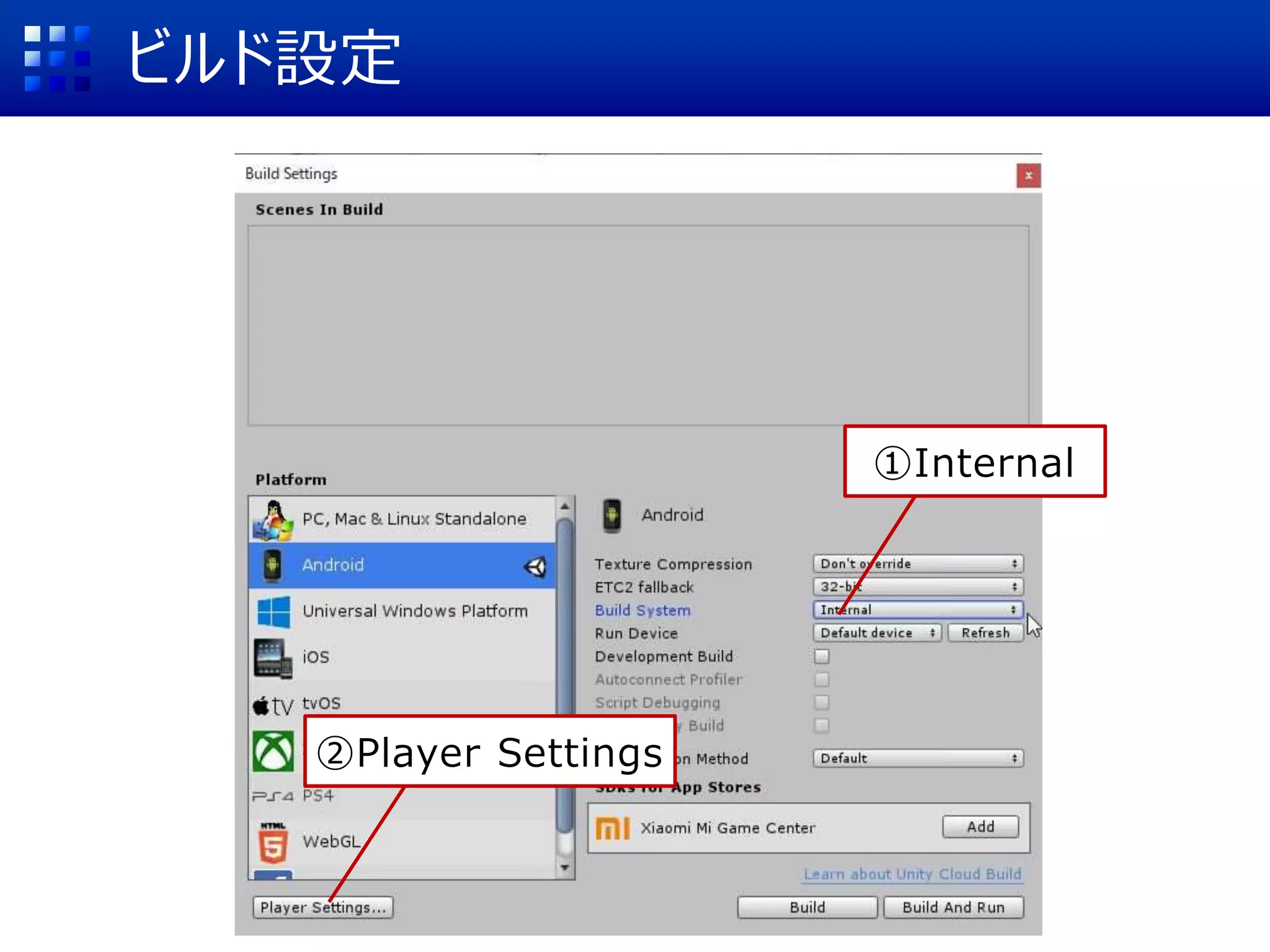Click the Unity logo on Android row
1270x952 pixels.
[535, 566]
